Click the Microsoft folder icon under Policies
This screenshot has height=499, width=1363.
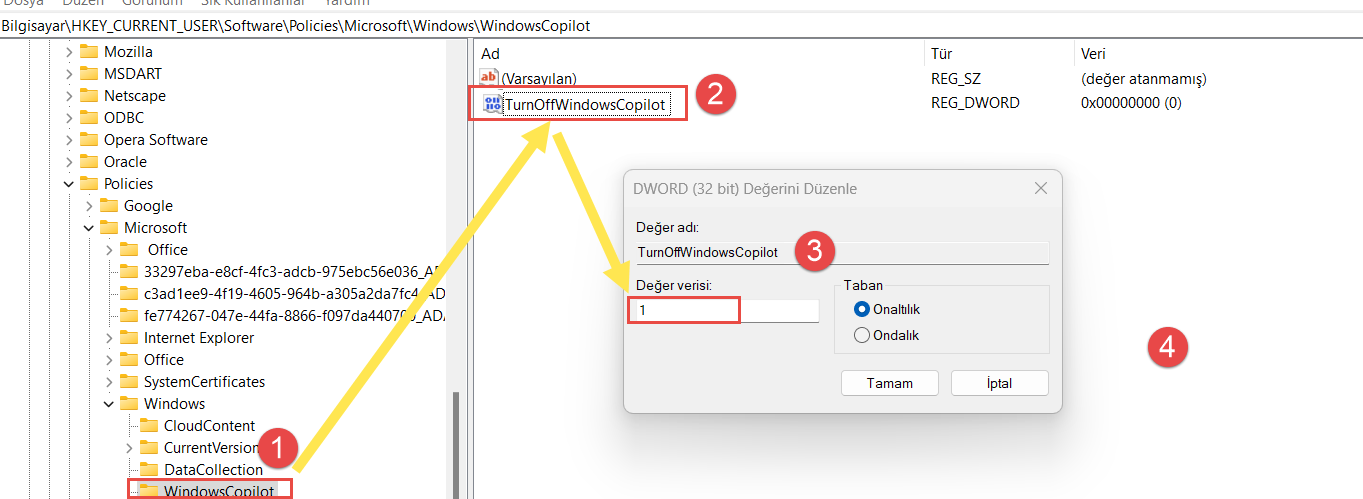point(109,228)
